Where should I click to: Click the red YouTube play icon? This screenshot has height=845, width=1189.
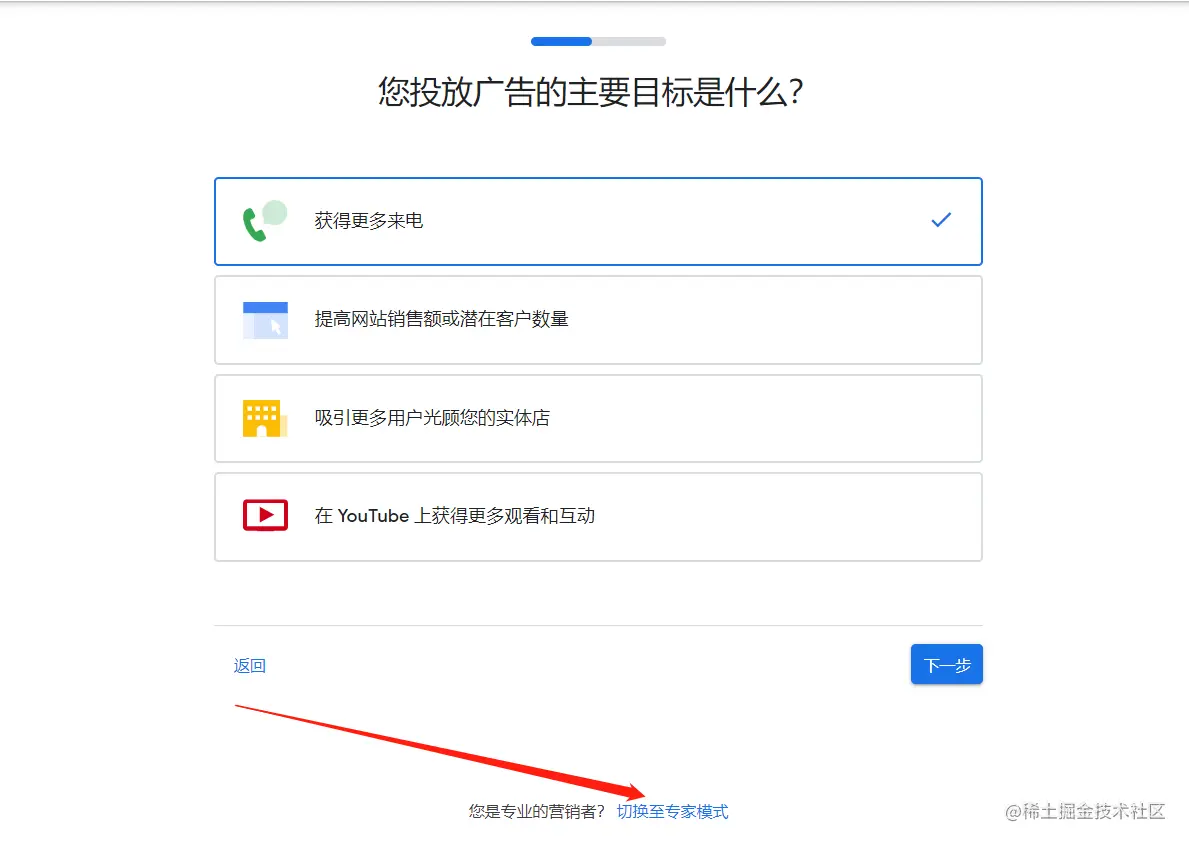click(x=265, y=516)
